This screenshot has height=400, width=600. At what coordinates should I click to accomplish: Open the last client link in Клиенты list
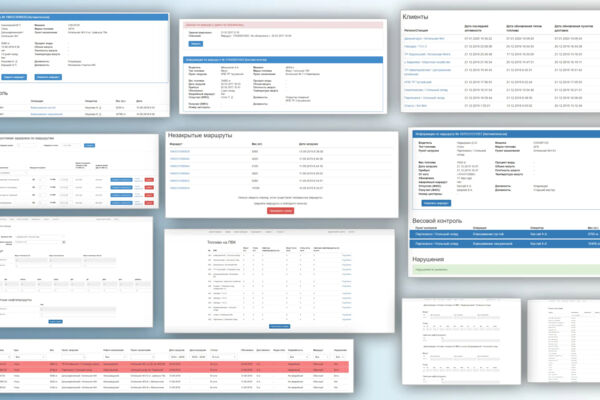click(415, 106)
